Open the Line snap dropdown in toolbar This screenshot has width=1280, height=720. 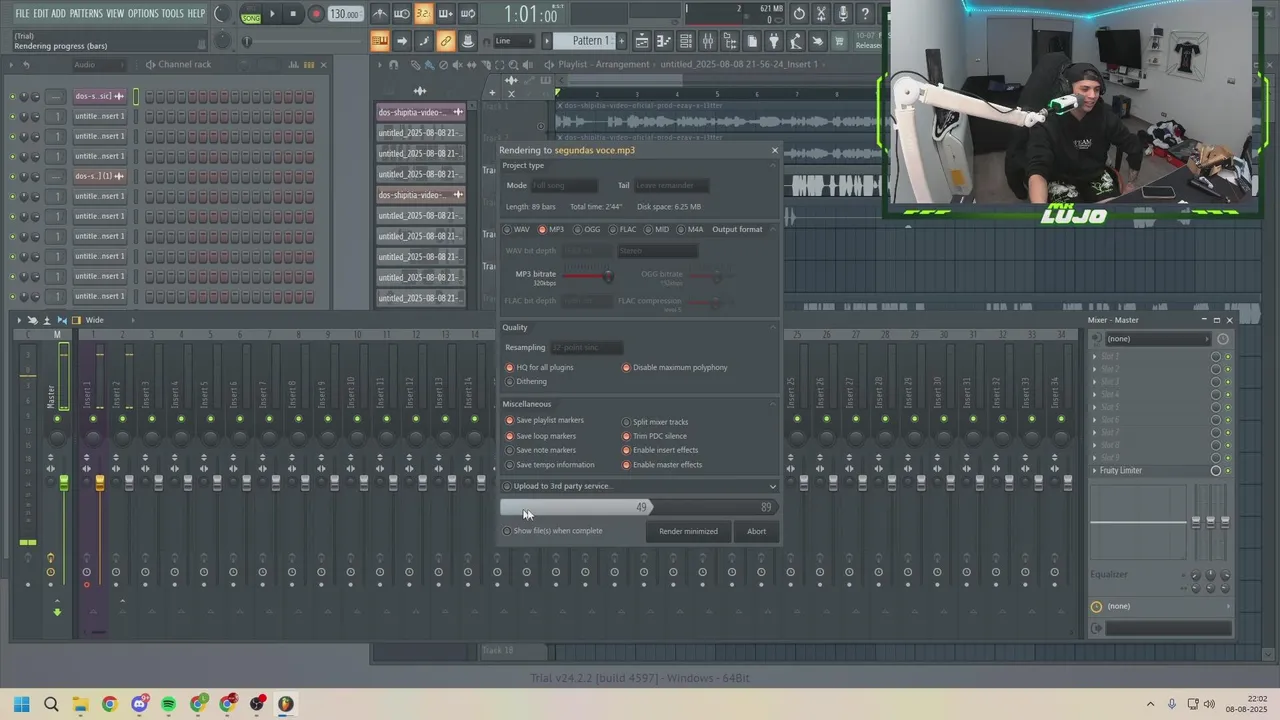[x=515, y=41]
